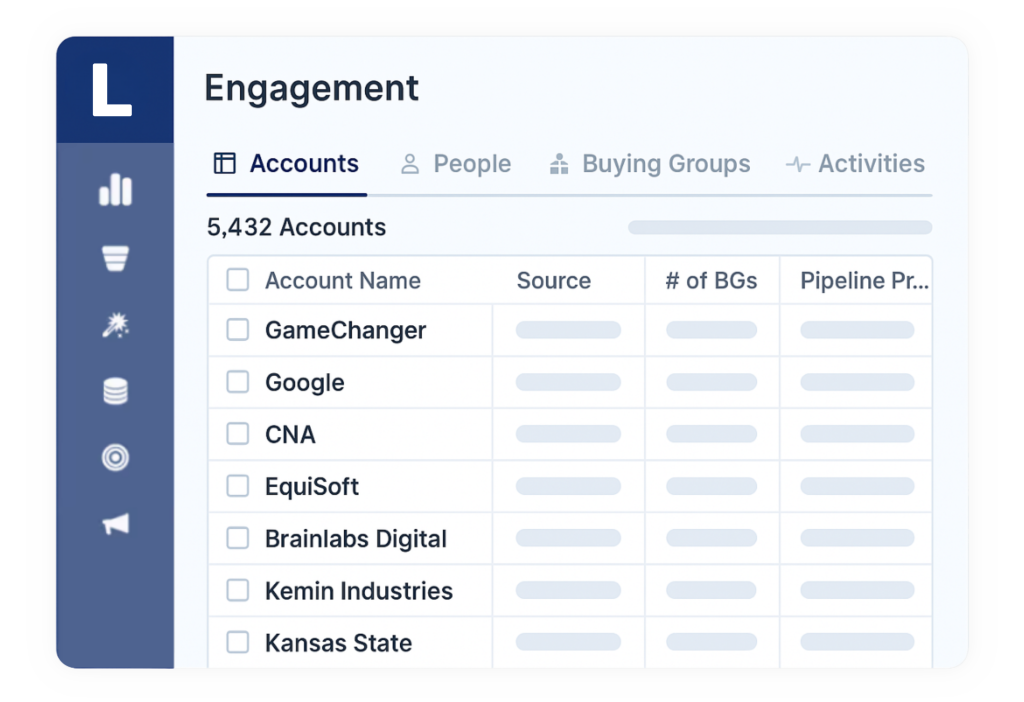The image size is (1024, 702).
Task: Go to the Activities tab
Action: point(856,164)
